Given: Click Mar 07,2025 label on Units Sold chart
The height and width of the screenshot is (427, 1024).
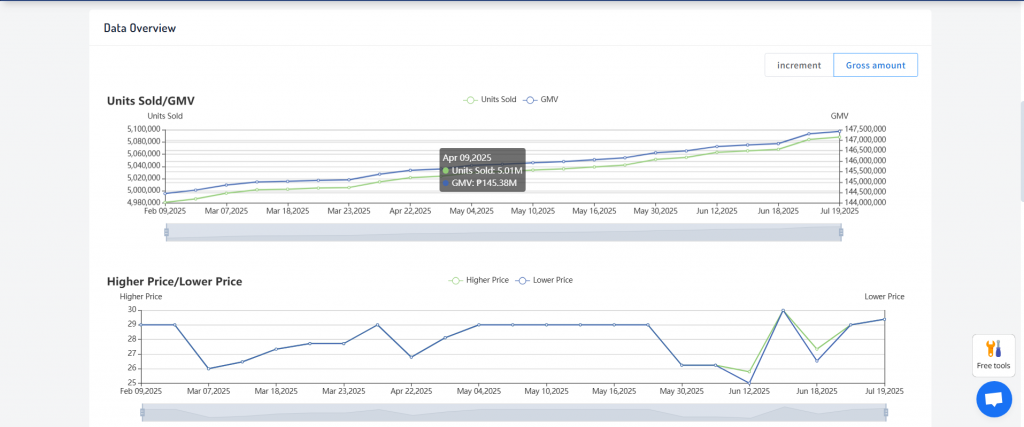Looking at the screenshot, I should point(227,212).
